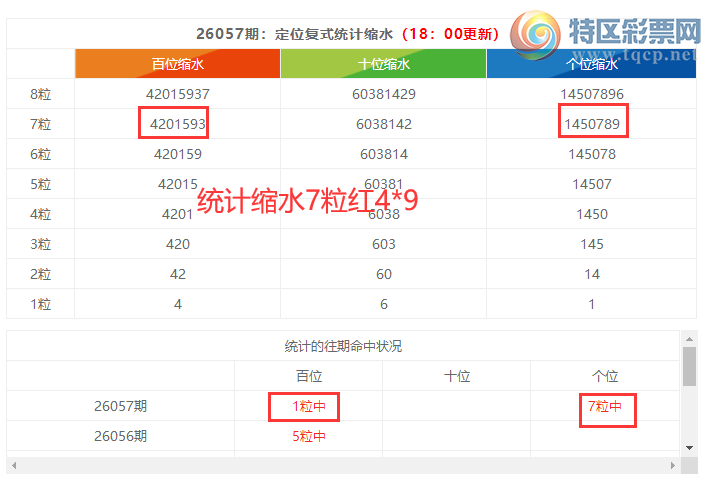Click value 60 in 2粒 row
The width and height of the screenshot is (711, 487).
tap(384, 274)
